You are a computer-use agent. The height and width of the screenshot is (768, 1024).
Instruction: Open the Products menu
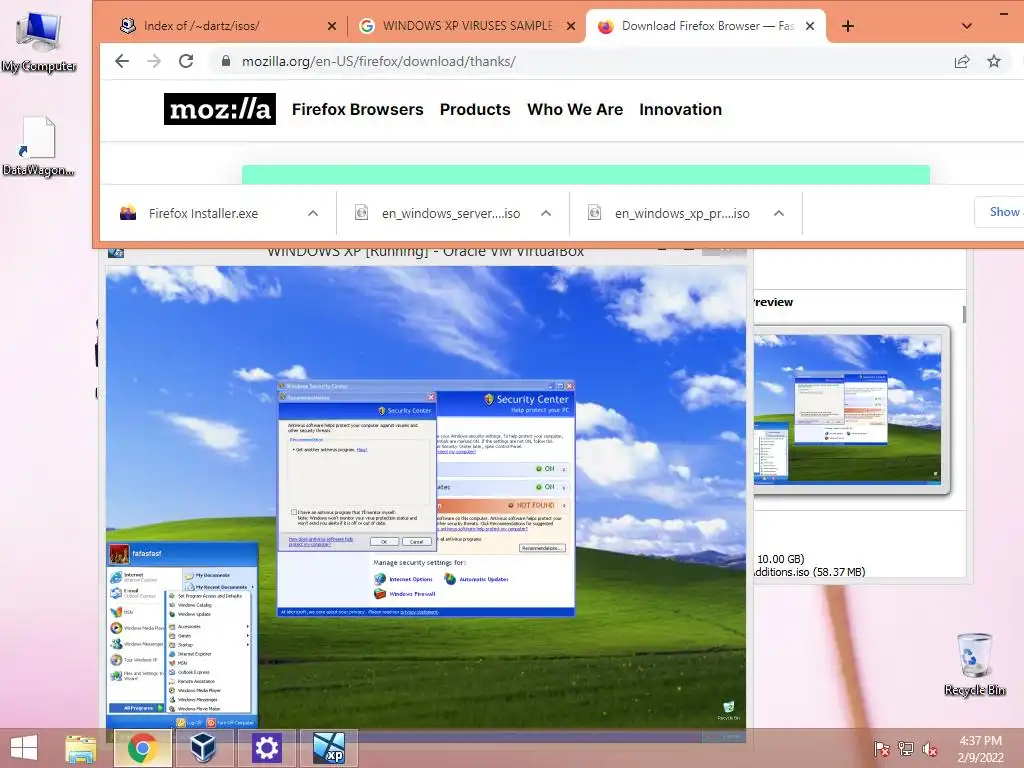tap(475, 109)
